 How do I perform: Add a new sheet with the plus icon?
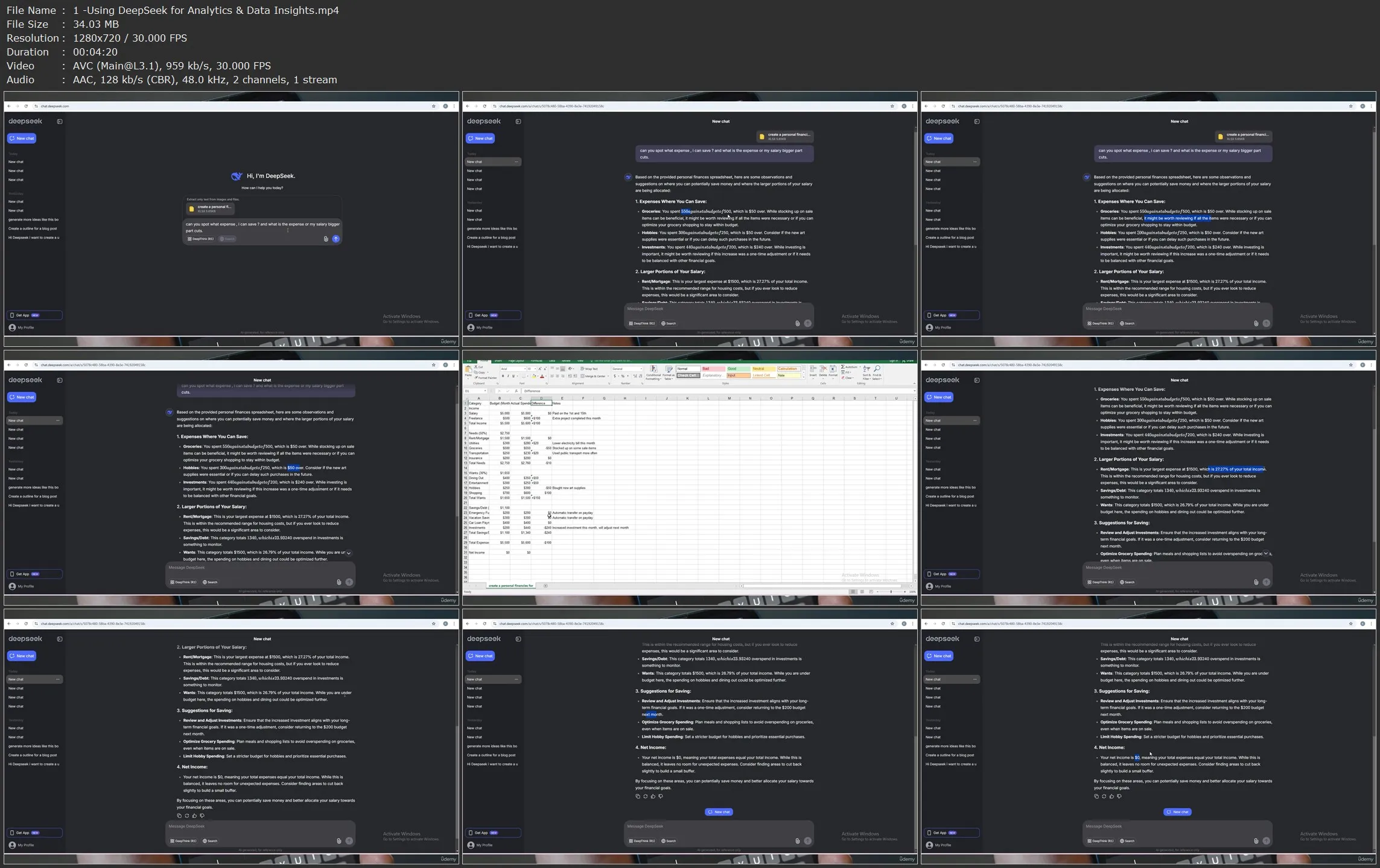coord(545,586)
